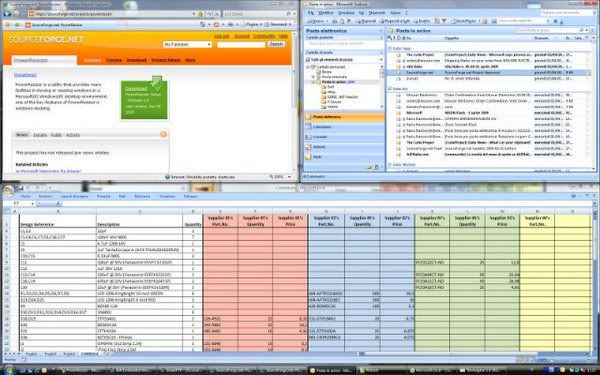Collapse the Data: Ieri message group
600x375 pixels.
390,89
